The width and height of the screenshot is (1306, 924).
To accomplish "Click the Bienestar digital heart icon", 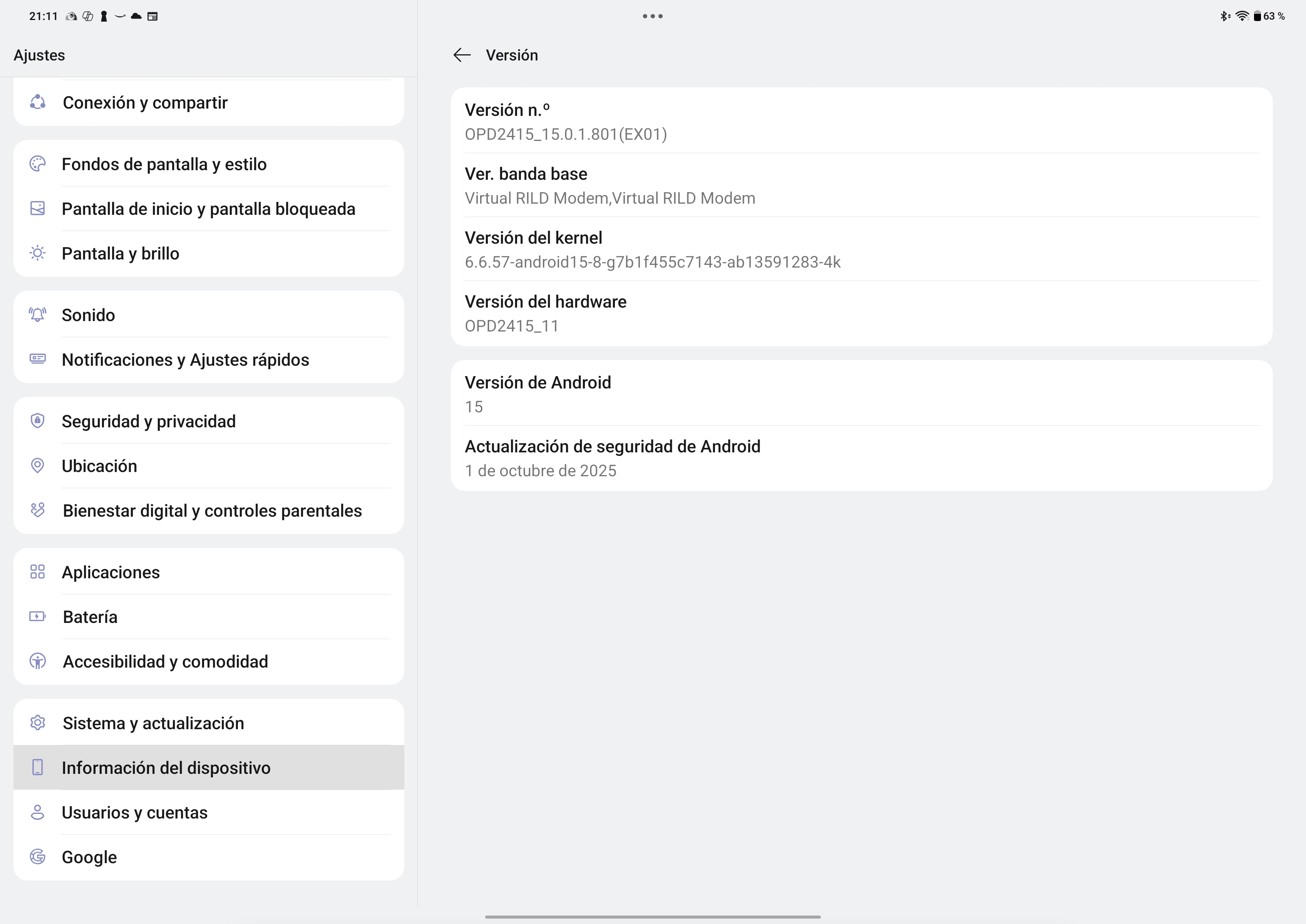I will [x=38, y=510].
